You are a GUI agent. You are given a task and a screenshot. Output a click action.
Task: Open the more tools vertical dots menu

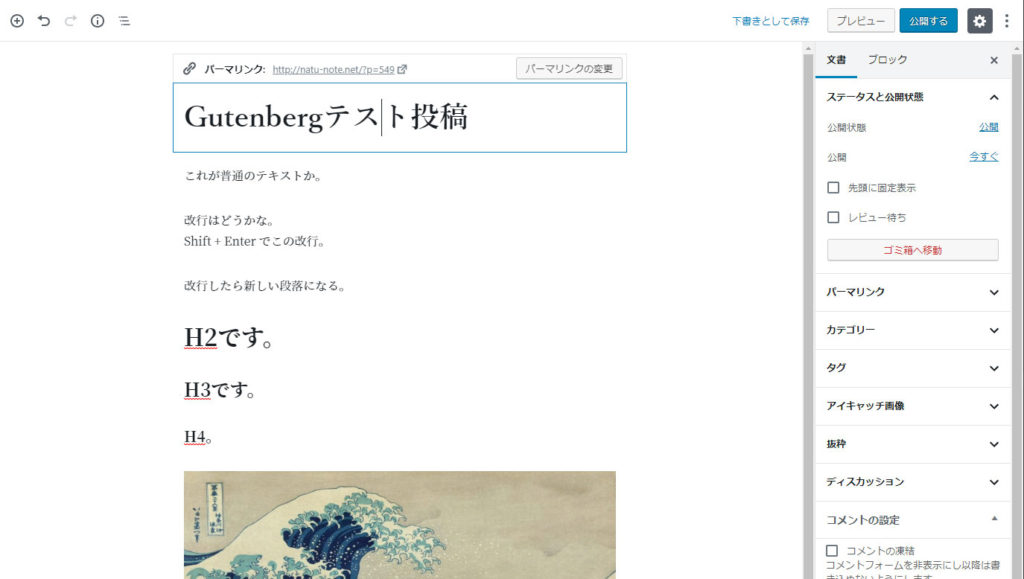(x=1007, y=21)
